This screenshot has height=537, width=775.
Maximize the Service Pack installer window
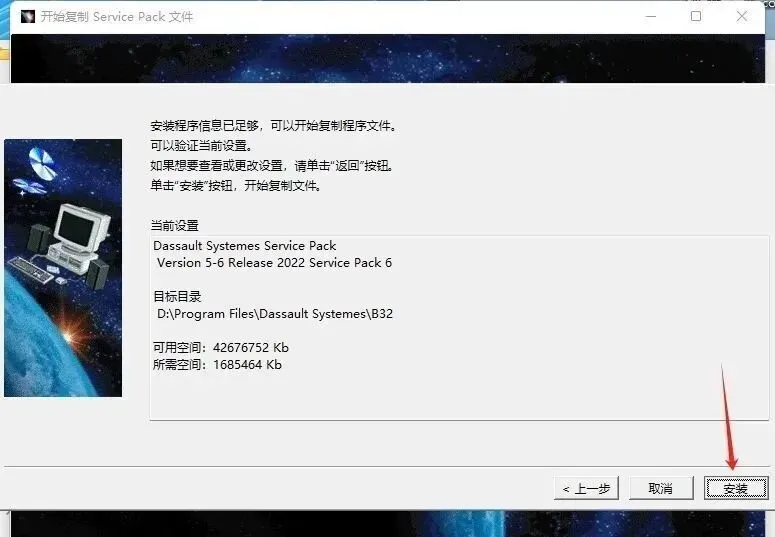pyautogui.click(x=696, y=16)
